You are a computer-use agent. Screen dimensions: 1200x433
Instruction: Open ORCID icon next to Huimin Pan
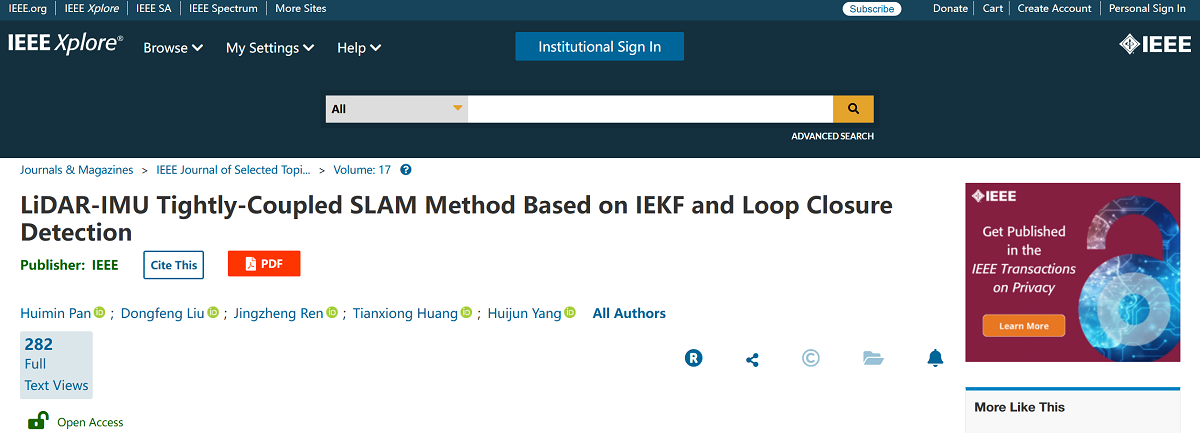coord(100,313)
